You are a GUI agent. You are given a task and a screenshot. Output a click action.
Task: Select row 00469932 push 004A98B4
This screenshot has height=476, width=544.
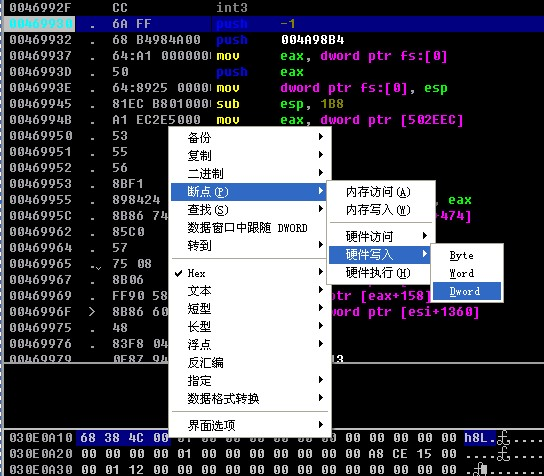[x=274, y=40]
